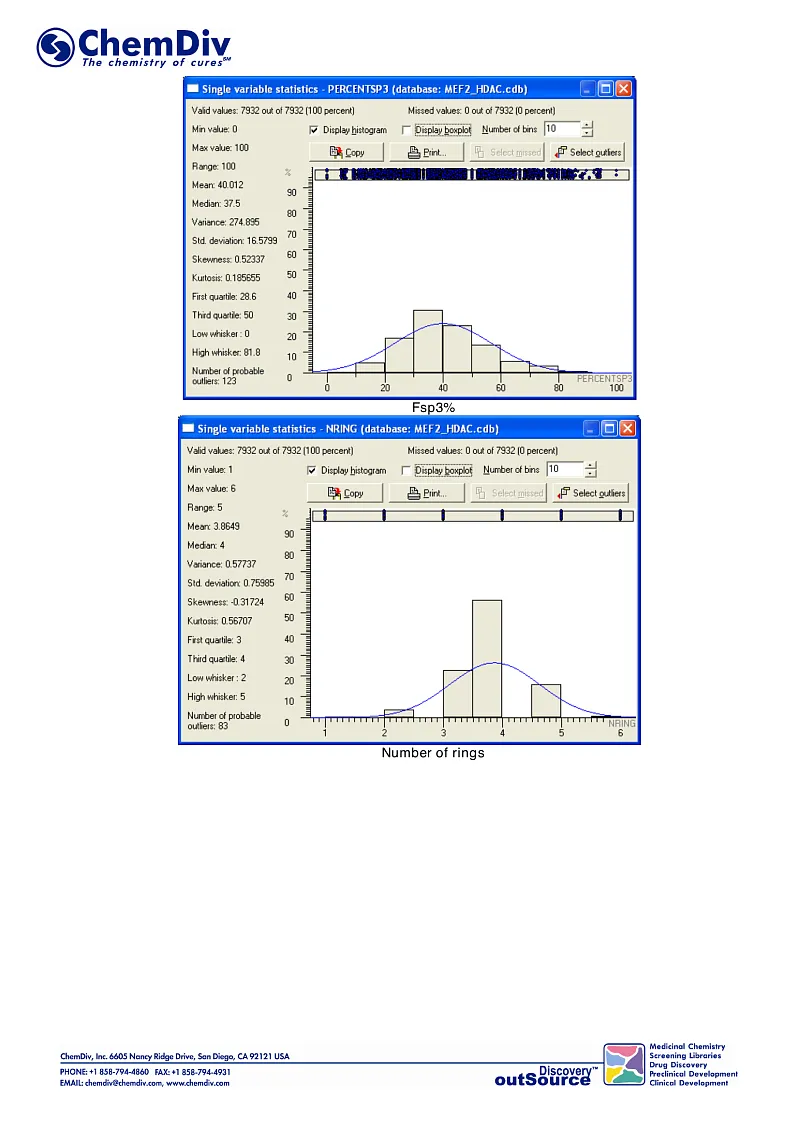Click the Discovery outSource logo in footer
This screenshot has width=800, height=1131.
546,1074
